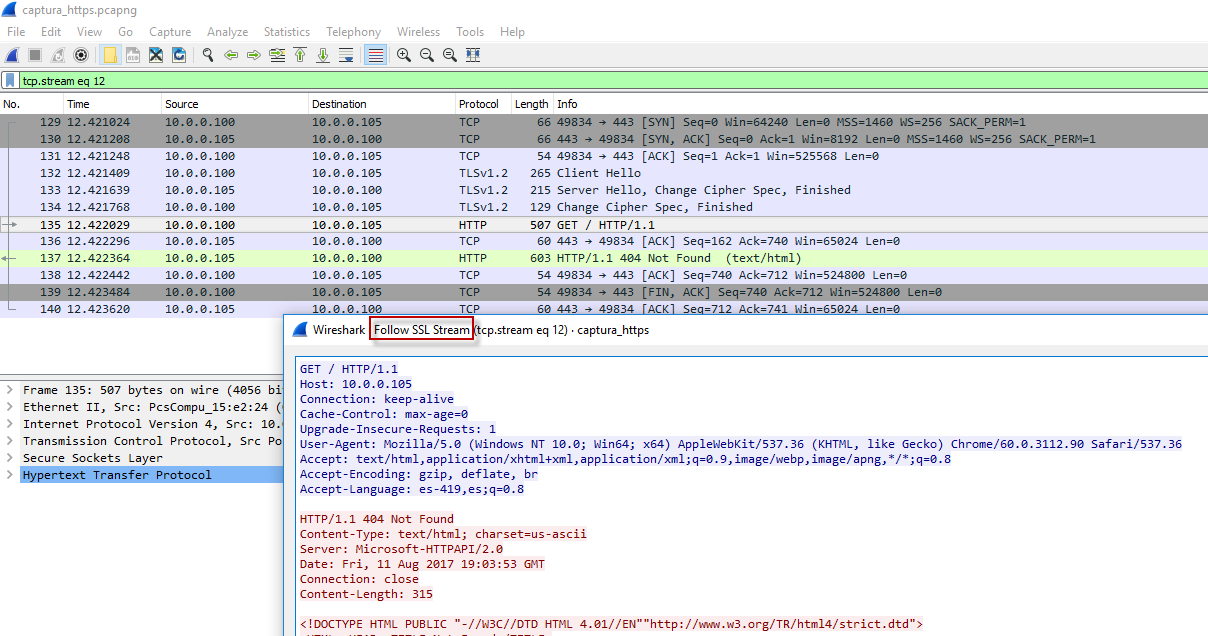The width and height of the screenshot is (1208, 636).
Task: Close this capture file icon
Action: click(156, 55)
